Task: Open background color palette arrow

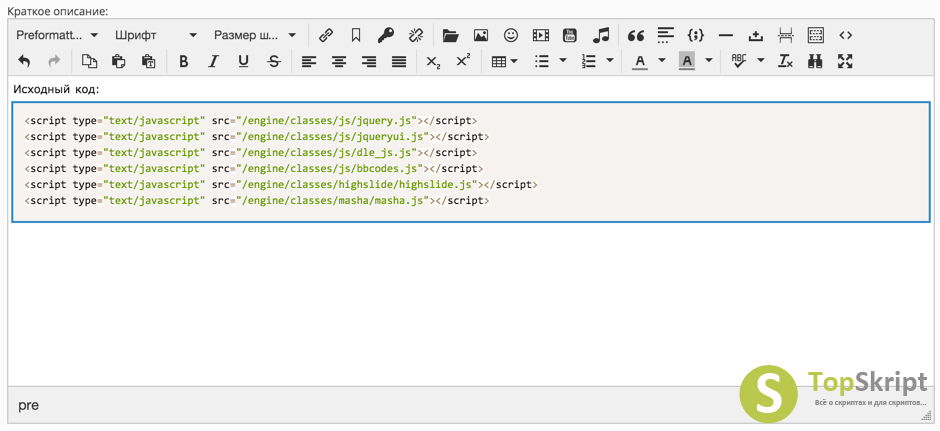Action: coord(709,61)
